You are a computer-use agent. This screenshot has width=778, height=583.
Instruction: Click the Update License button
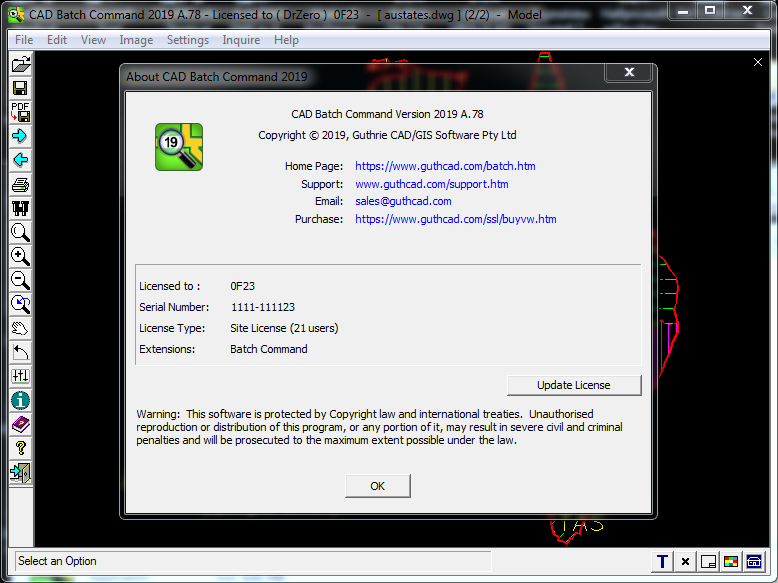[574, 385]
